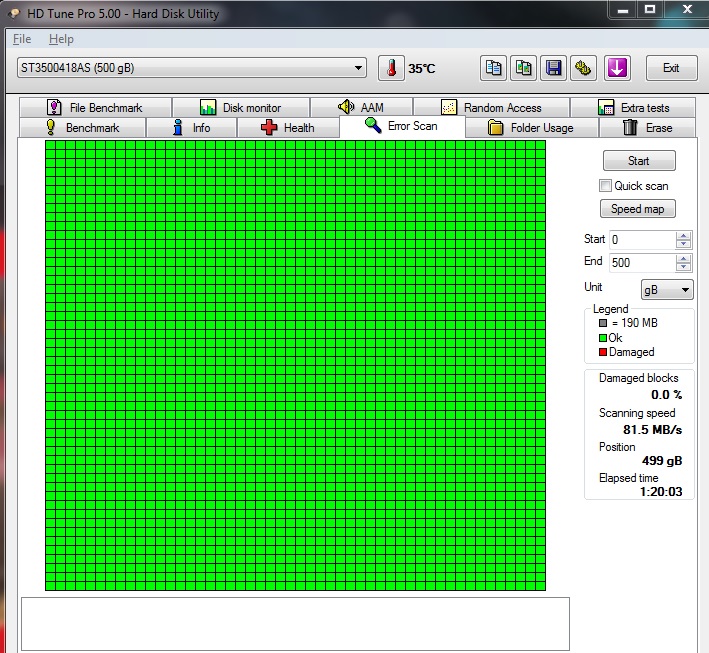This screenshot has height=653, width=709.
Task: Click the purple download arrow icon
Action: 617,68
